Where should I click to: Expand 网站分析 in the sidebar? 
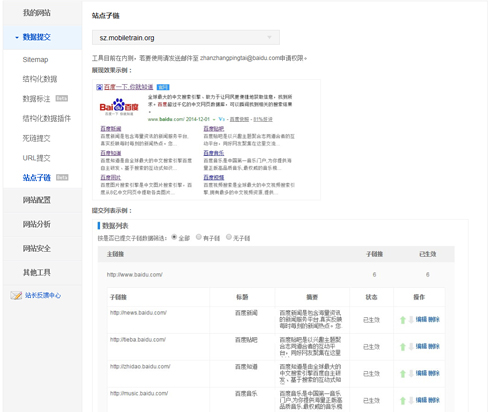pos(37,224)
